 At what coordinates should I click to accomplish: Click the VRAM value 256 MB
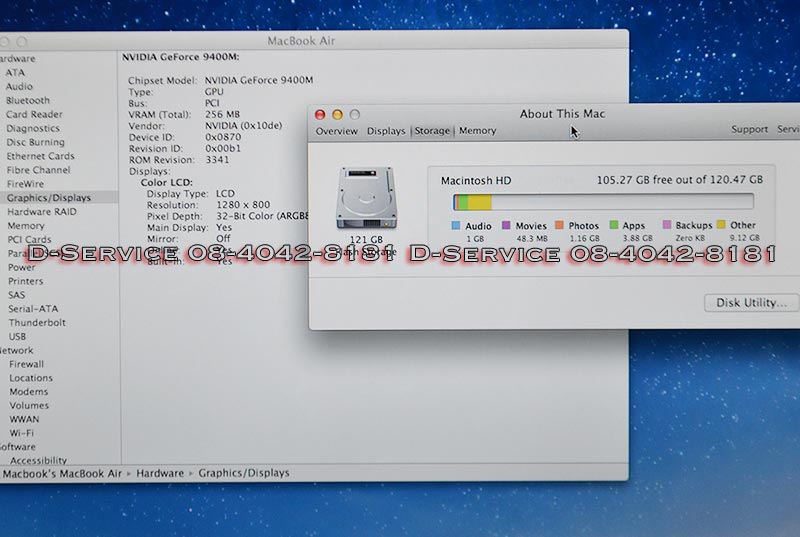(x=222, y=114)
